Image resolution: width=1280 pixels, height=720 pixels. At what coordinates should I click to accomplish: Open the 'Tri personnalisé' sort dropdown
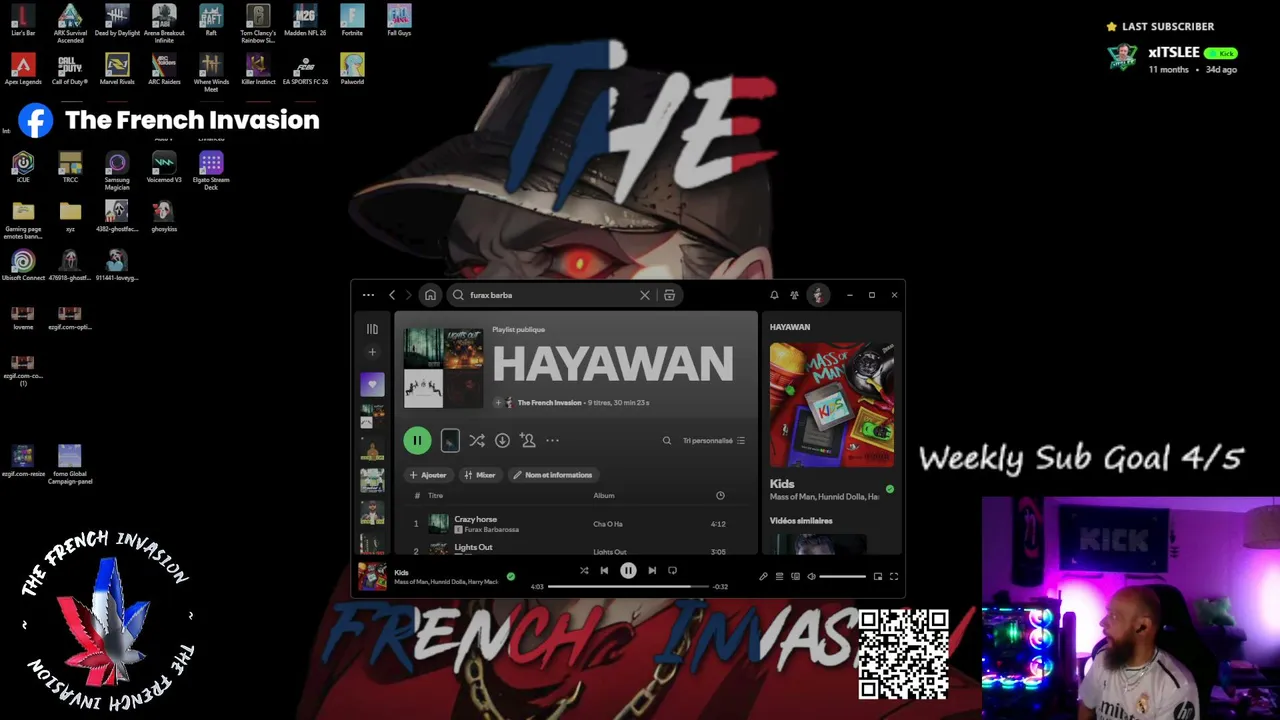click(x=714, y=440)
